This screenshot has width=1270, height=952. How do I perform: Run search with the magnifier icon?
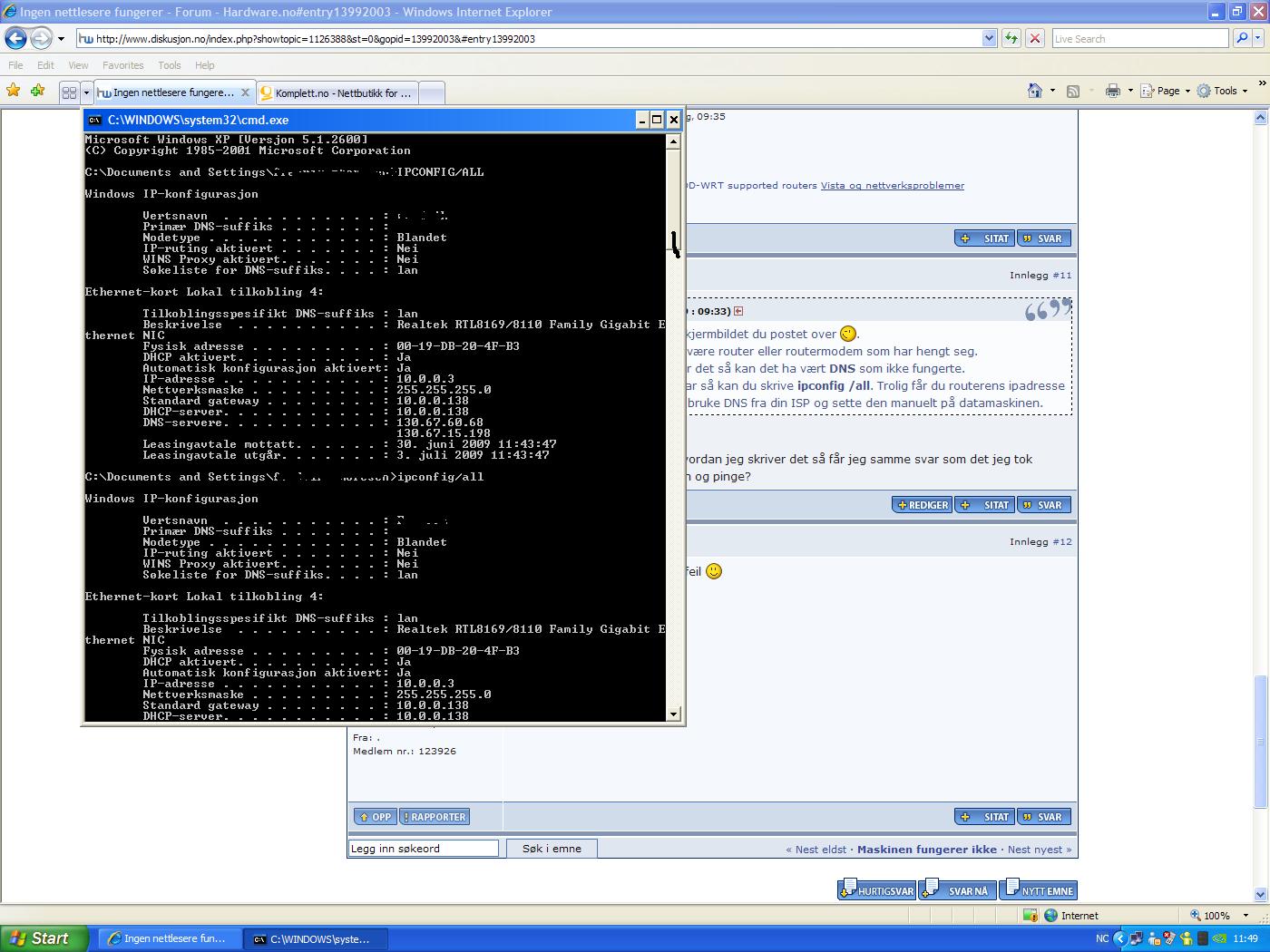(1241, 39)
